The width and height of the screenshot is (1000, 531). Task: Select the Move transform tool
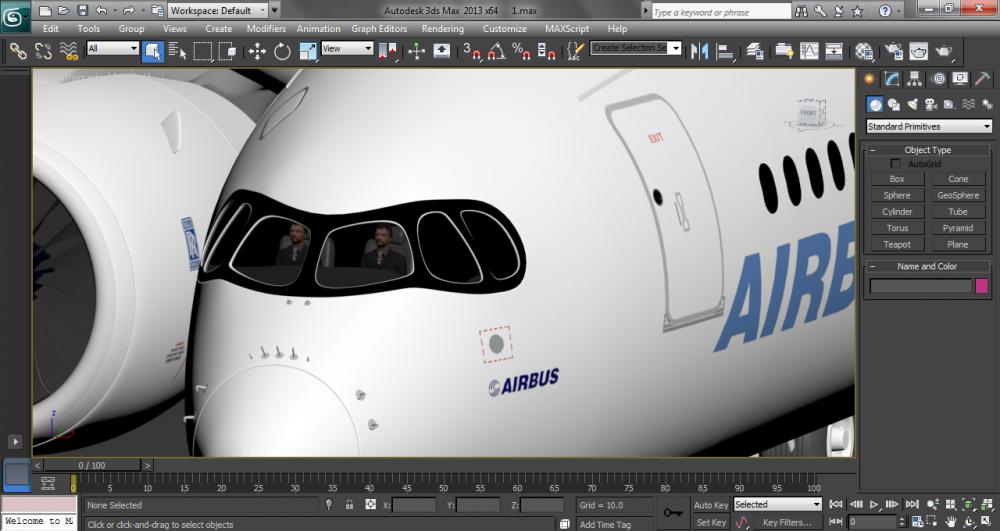(x=257, y=51)
